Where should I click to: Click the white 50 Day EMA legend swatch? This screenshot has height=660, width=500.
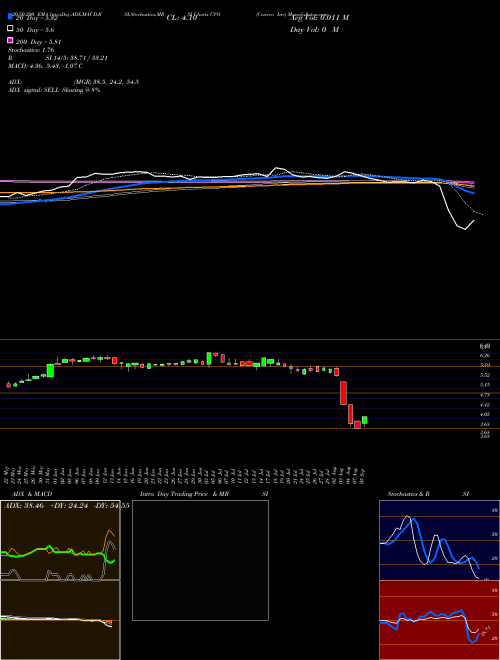coord(11,29)
